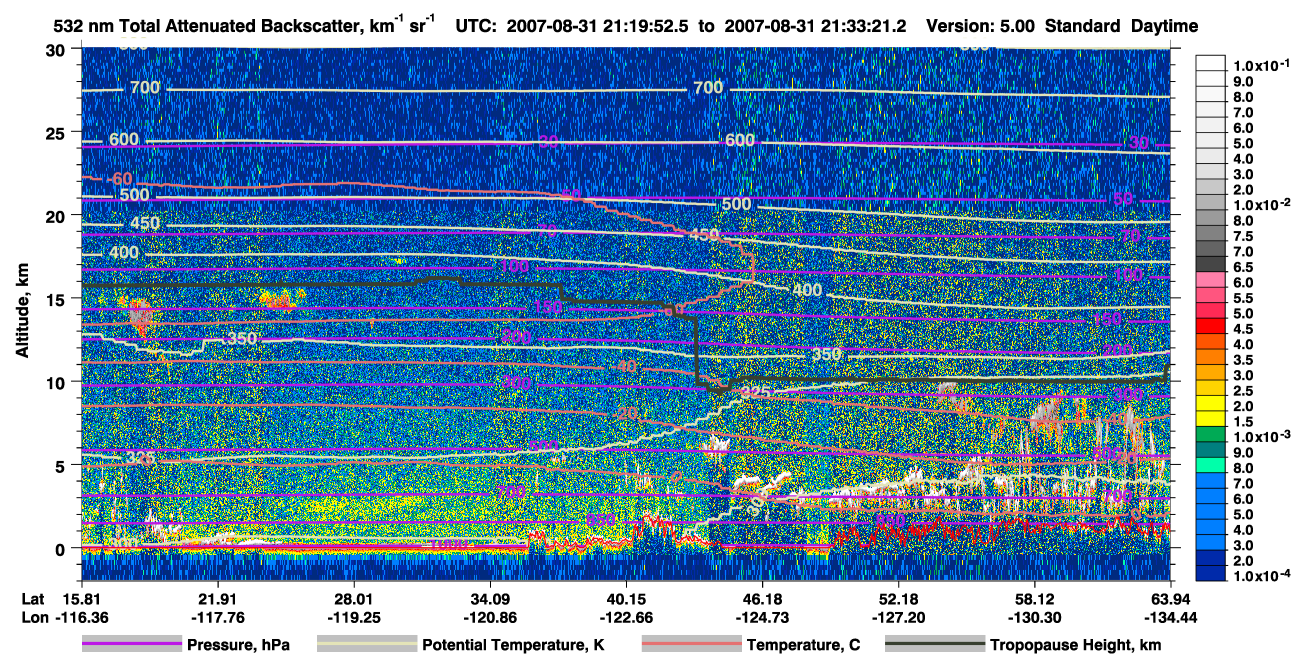Click longitude value '-116.36'
This screenshot has height=667, width=1300.
[81, 618]
